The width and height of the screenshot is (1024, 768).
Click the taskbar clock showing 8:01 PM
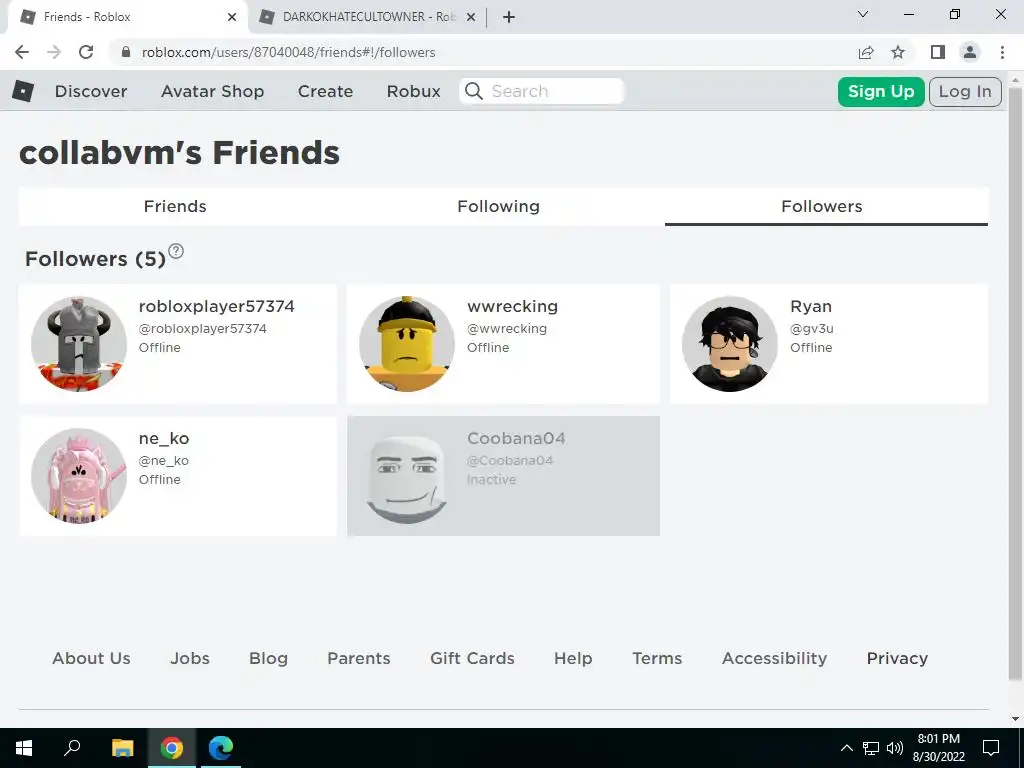pos(938,748)
